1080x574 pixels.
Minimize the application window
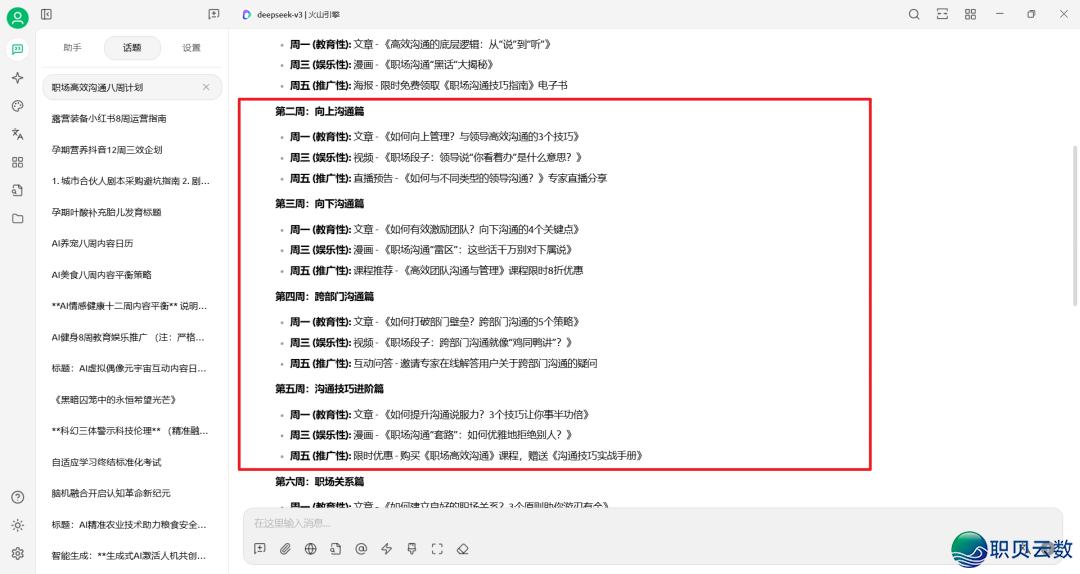999,14
